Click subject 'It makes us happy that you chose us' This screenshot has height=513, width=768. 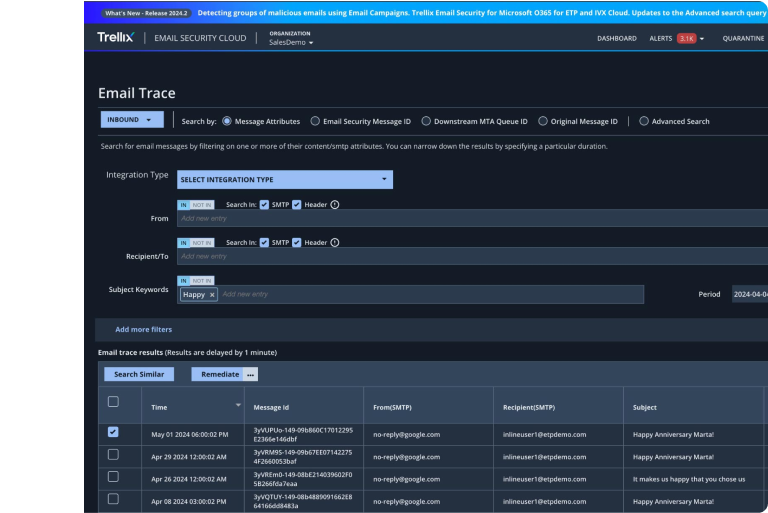(x=689, y=479)
